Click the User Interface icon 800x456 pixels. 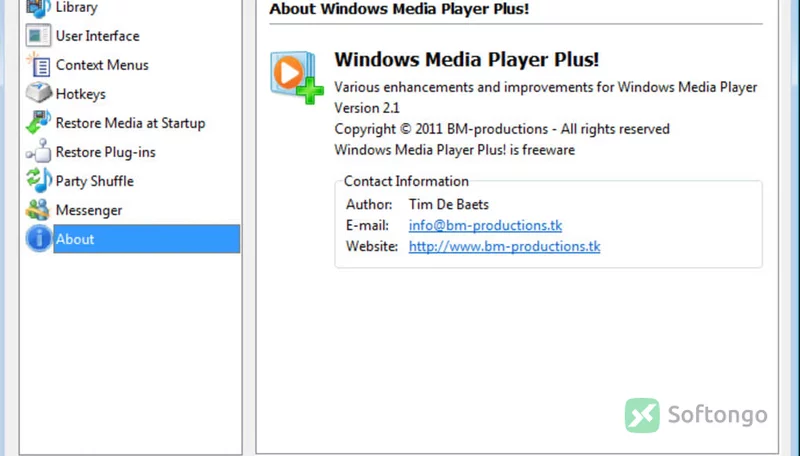[38, 36]
